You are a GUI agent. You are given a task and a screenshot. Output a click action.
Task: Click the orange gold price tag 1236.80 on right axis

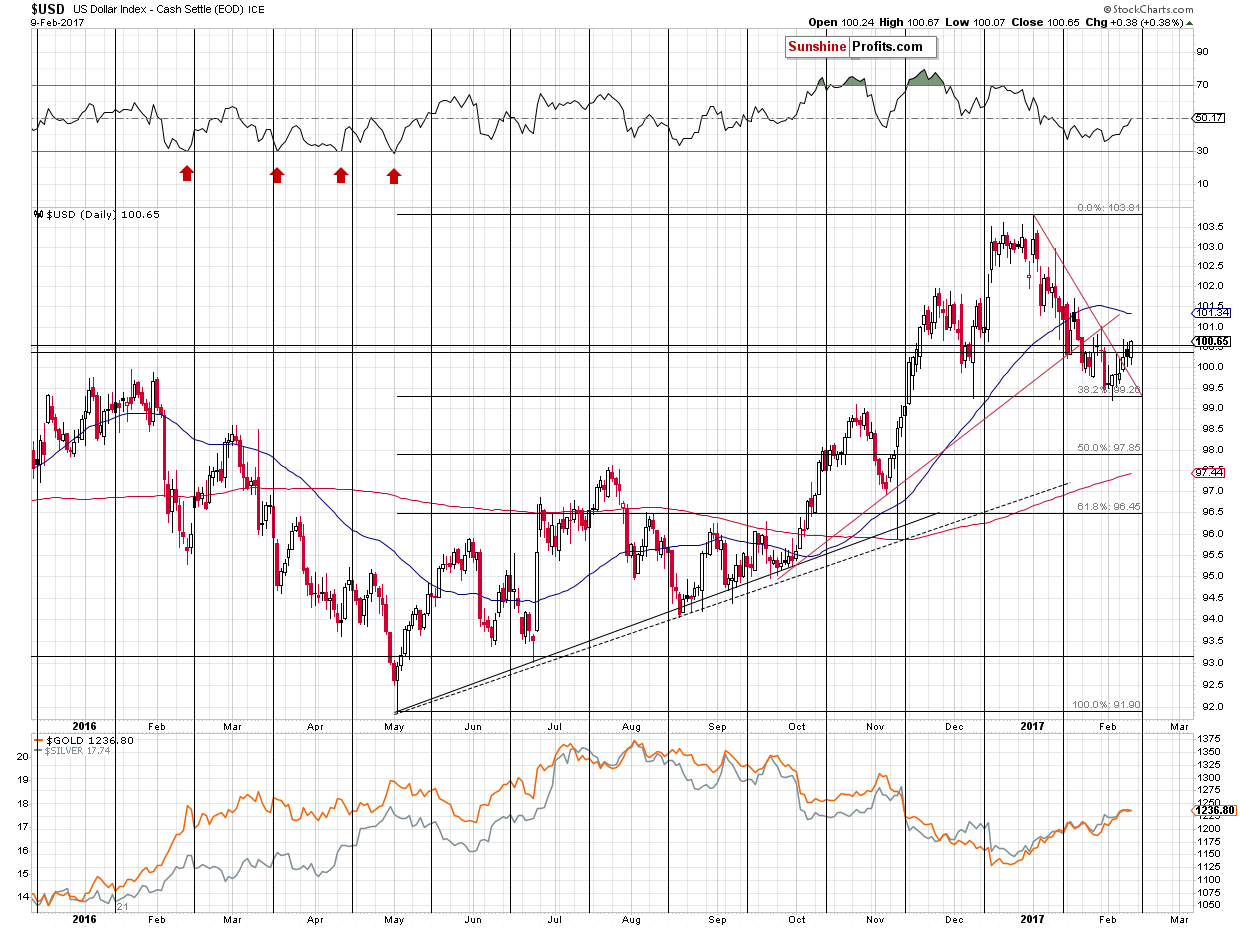1213,811
